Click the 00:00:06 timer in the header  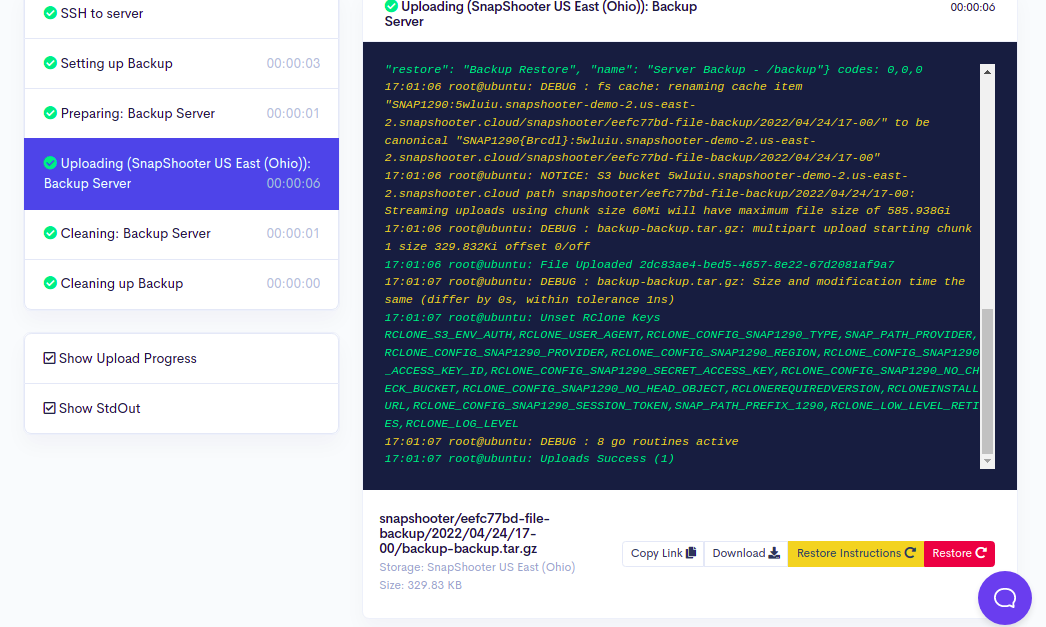(973, 7)
